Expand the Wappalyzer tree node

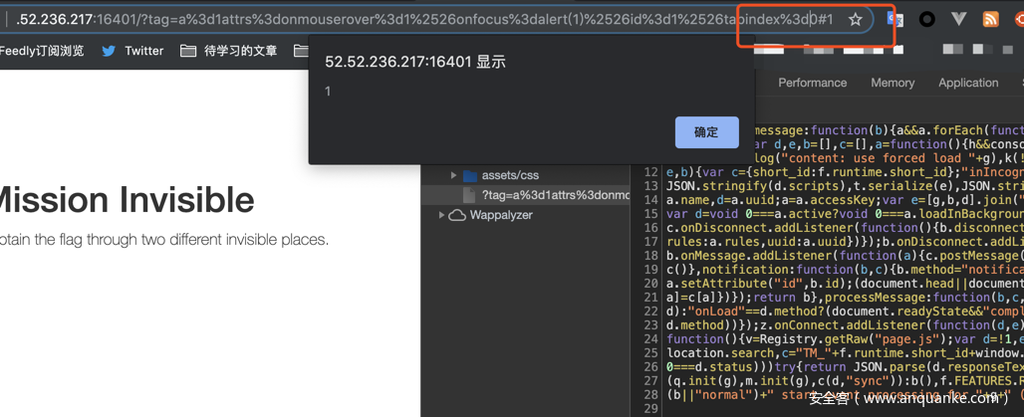(441, 215)
